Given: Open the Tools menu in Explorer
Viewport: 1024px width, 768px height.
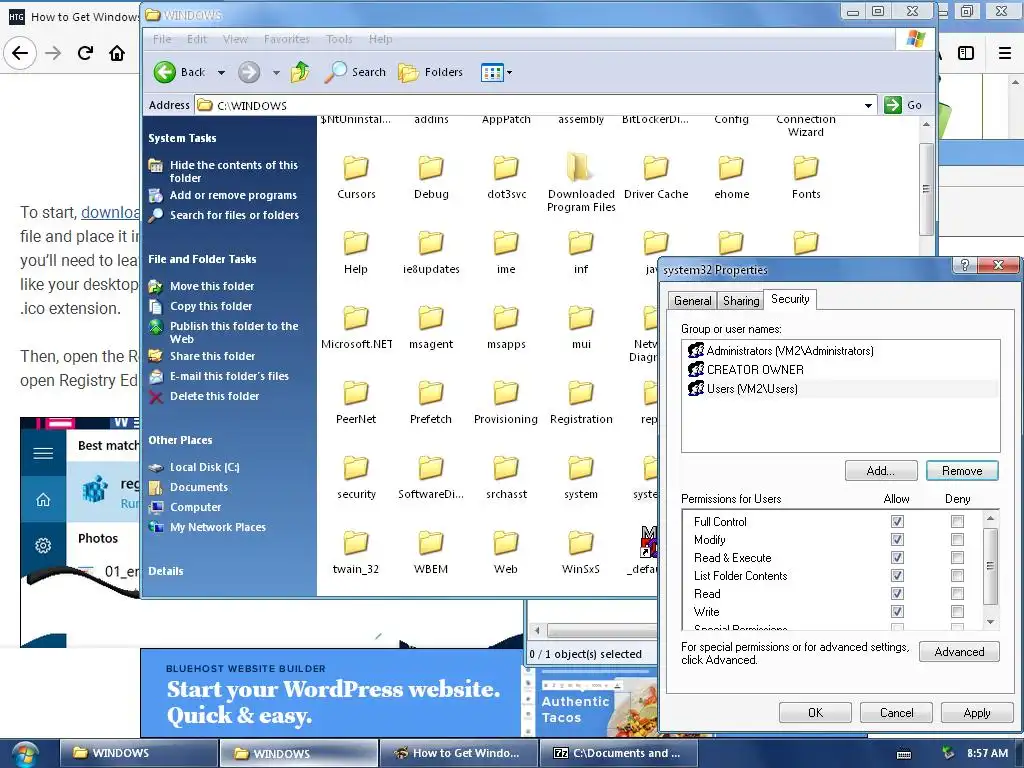Looking at the screenshot, I should [x=339, y=39].
